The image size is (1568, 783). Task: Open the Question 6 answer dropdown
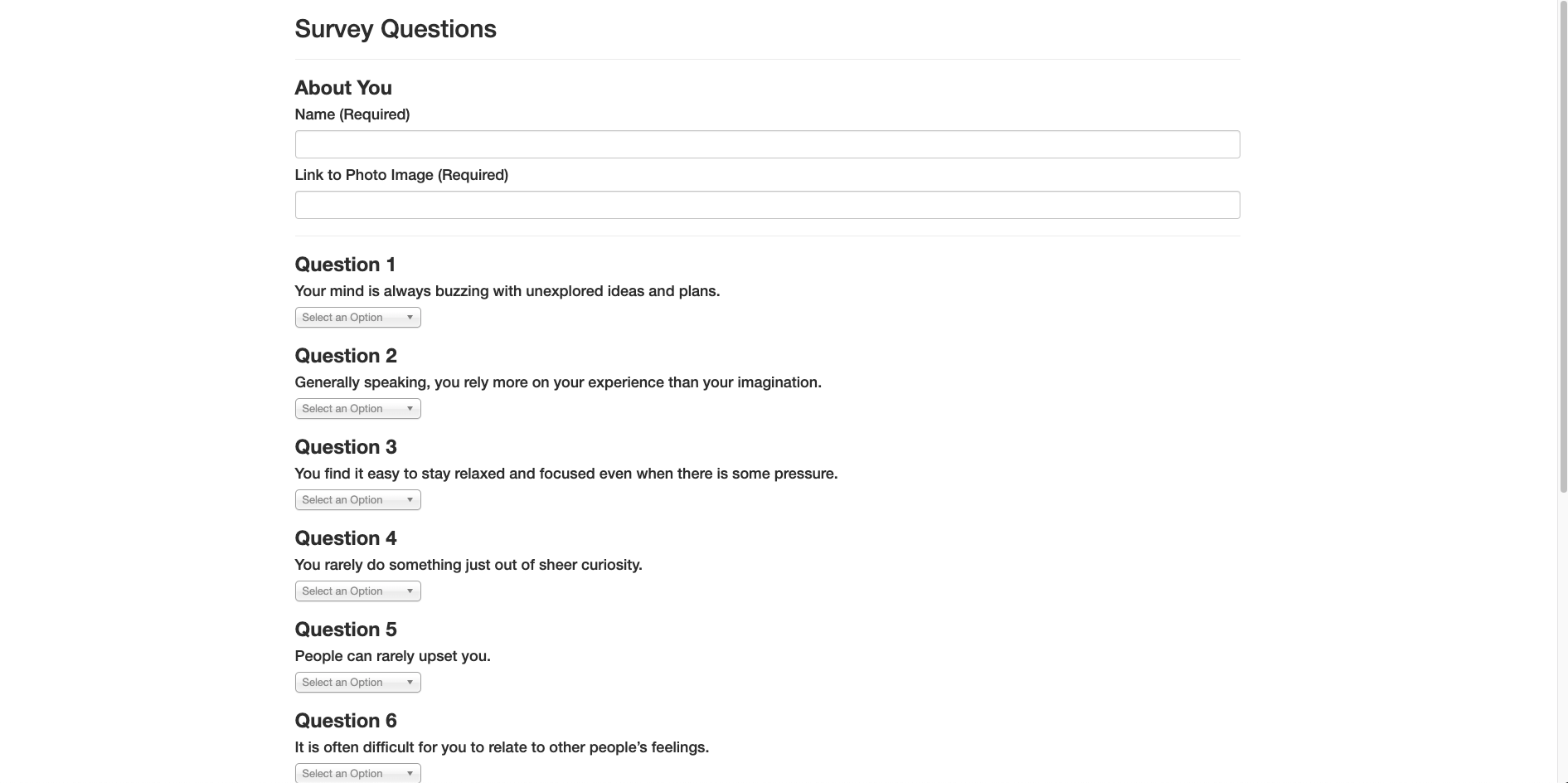[x=357, y=773]
